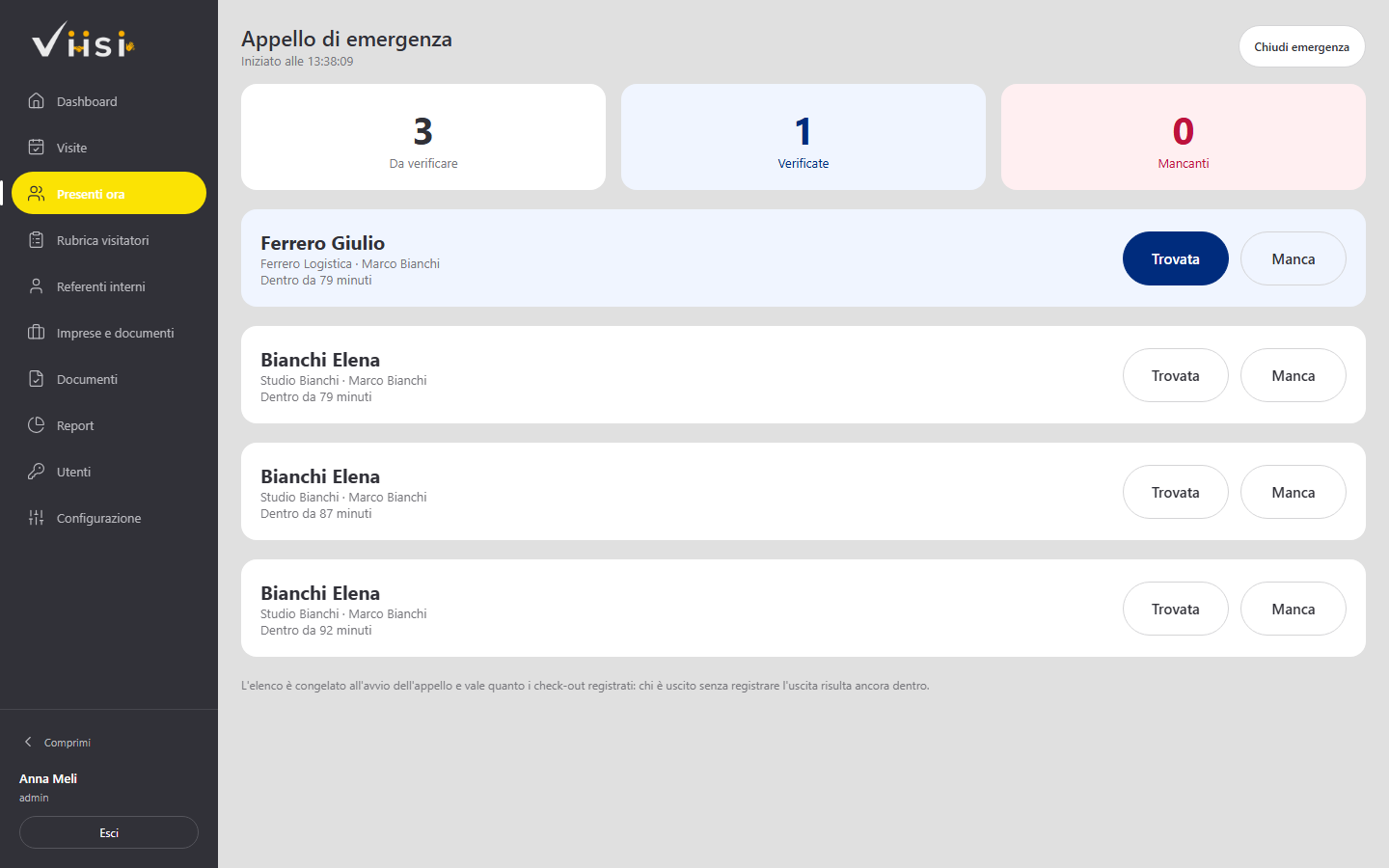Viewport: 1389px width, 868px height.
Task: Click "Ferrero Logistica · Marco Bianchi"
Action: tap(350, 263)
